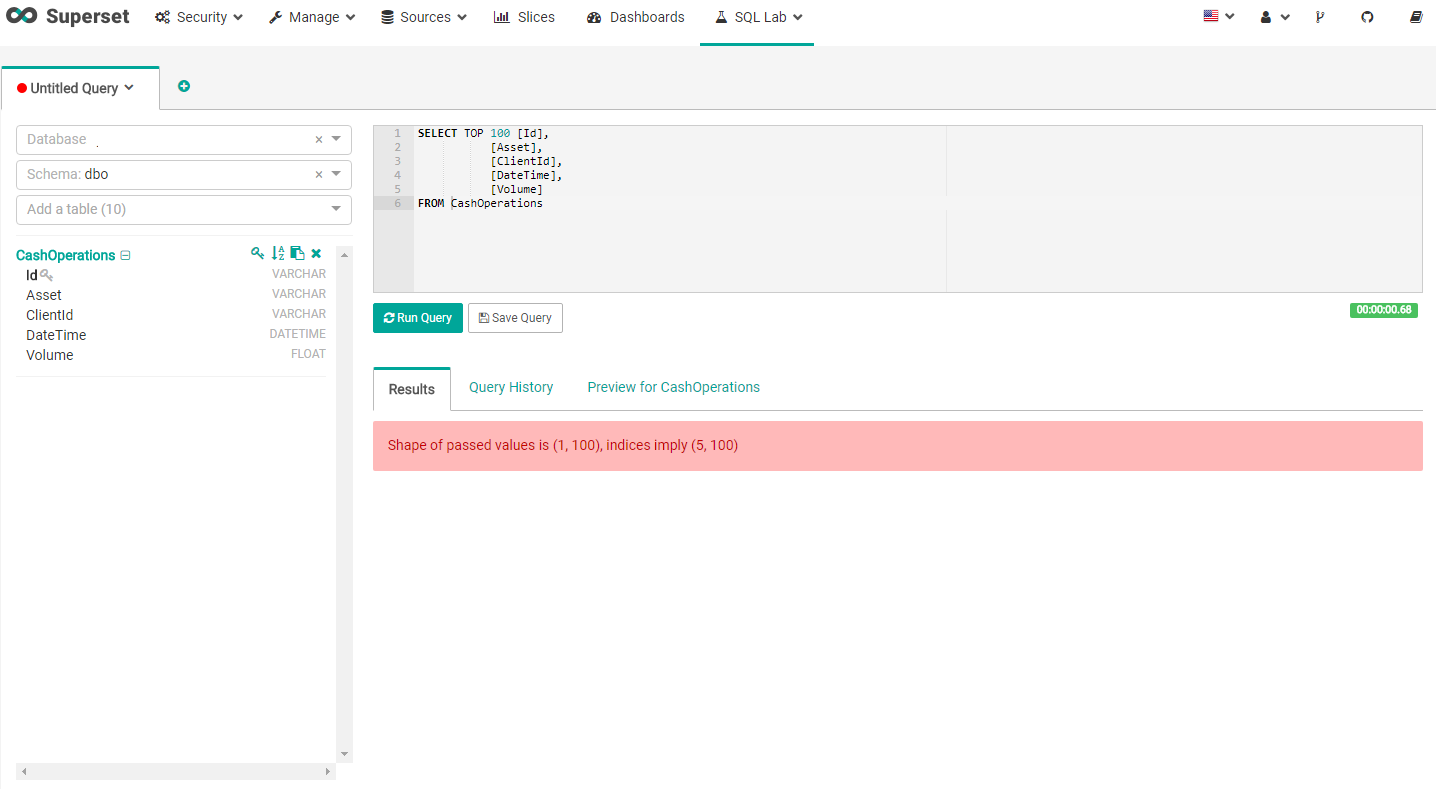Open the SQL Lab menu

pos(757,16)
